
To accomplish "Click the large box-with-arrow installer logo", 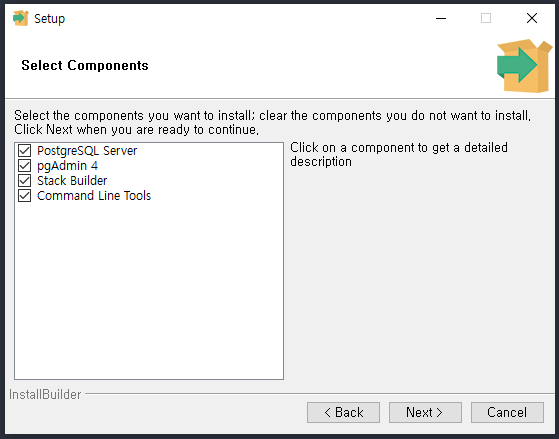I will [x=524, y=66].
